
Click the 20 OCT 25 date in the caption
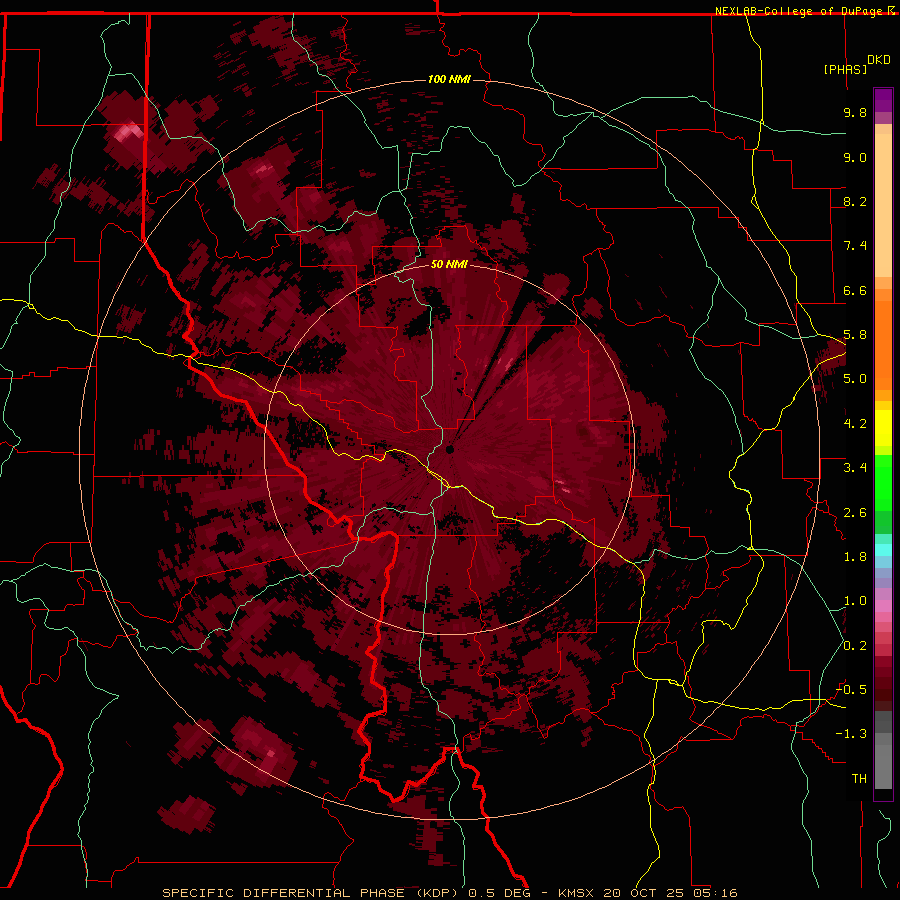coord(643,893)
